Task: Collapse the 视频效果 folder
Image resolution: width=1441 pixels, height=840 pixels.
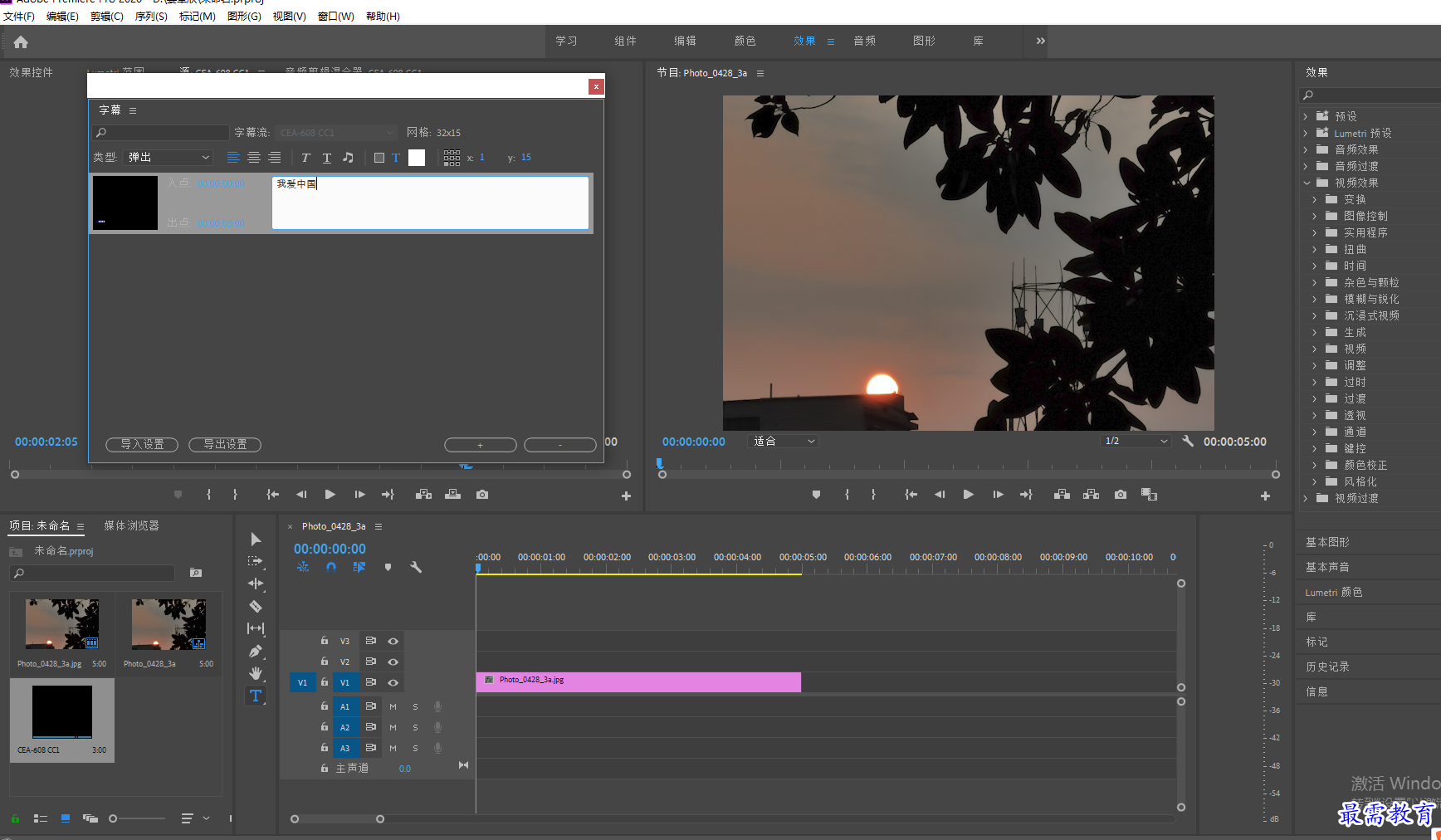Action: [x=1307, y=183]
